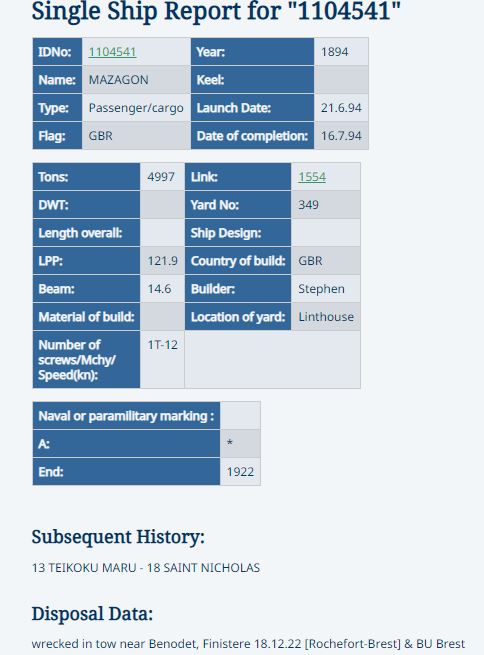This screenshot has height=655, width=484.
Task: Open the Link number 1554
Action: pos(312,177)
